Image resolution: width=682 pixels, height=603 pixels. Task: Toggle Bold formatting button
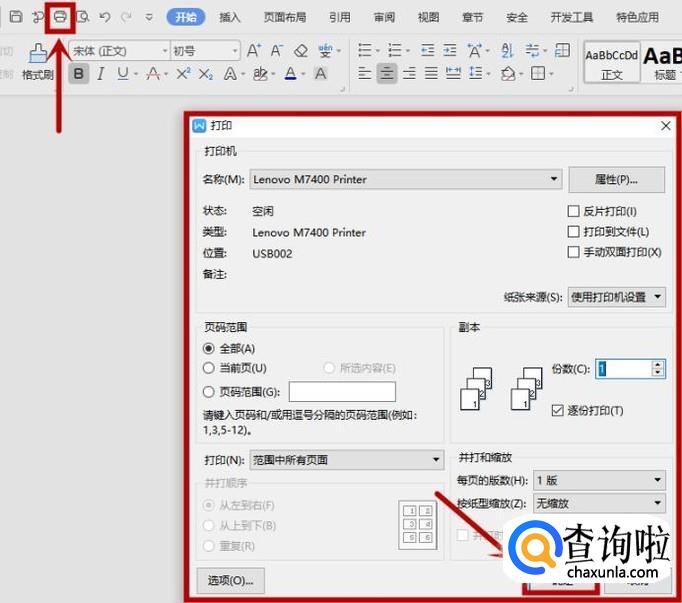78,73
